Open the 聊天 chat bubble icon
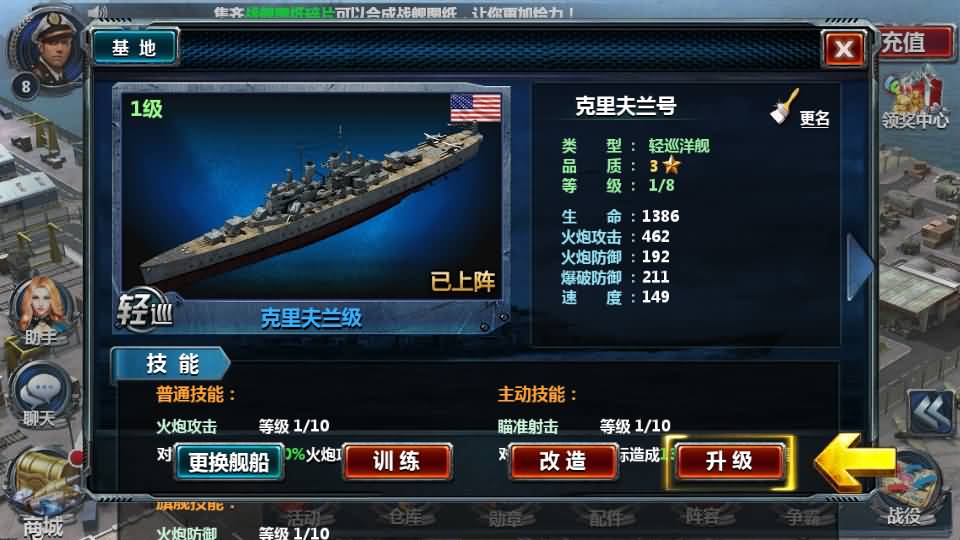Viewport: 960px width, 540px height. tap(40, 393)
